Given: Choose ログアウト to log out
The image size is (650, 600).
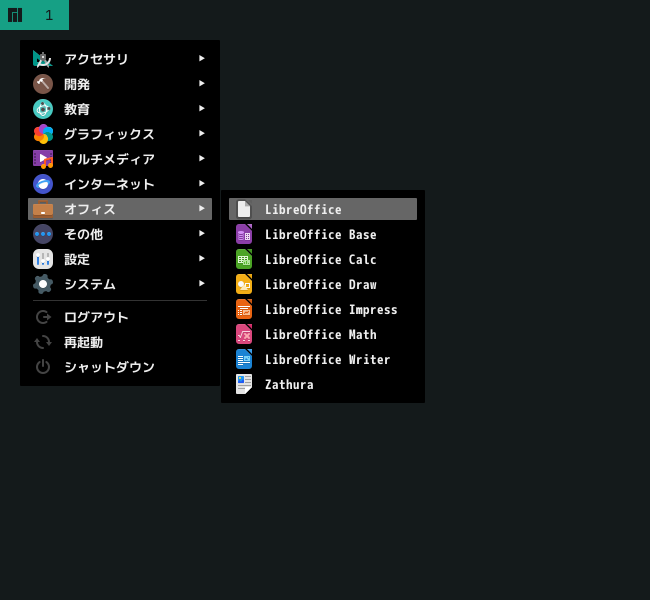Looking at the screenshot, I should pos(120,317).
